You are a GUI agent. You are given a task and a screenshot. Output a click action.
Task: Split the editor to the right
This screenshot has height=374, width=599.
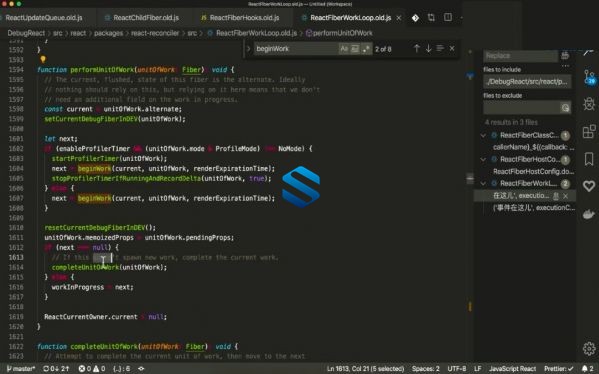(448, 17)
